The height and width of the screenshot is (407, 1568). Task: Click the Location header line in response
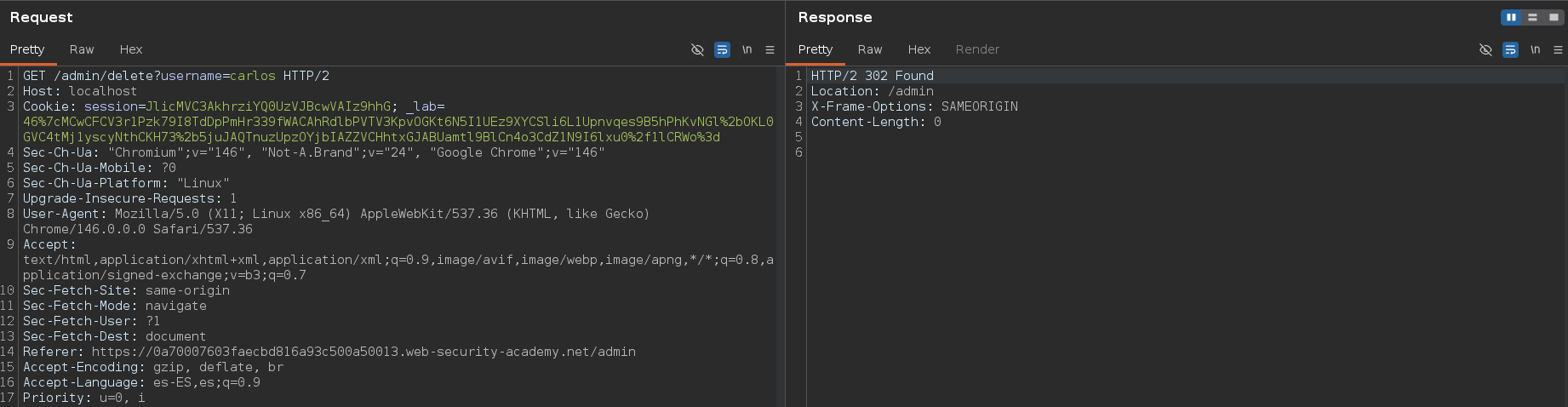(x=872, y=91)
